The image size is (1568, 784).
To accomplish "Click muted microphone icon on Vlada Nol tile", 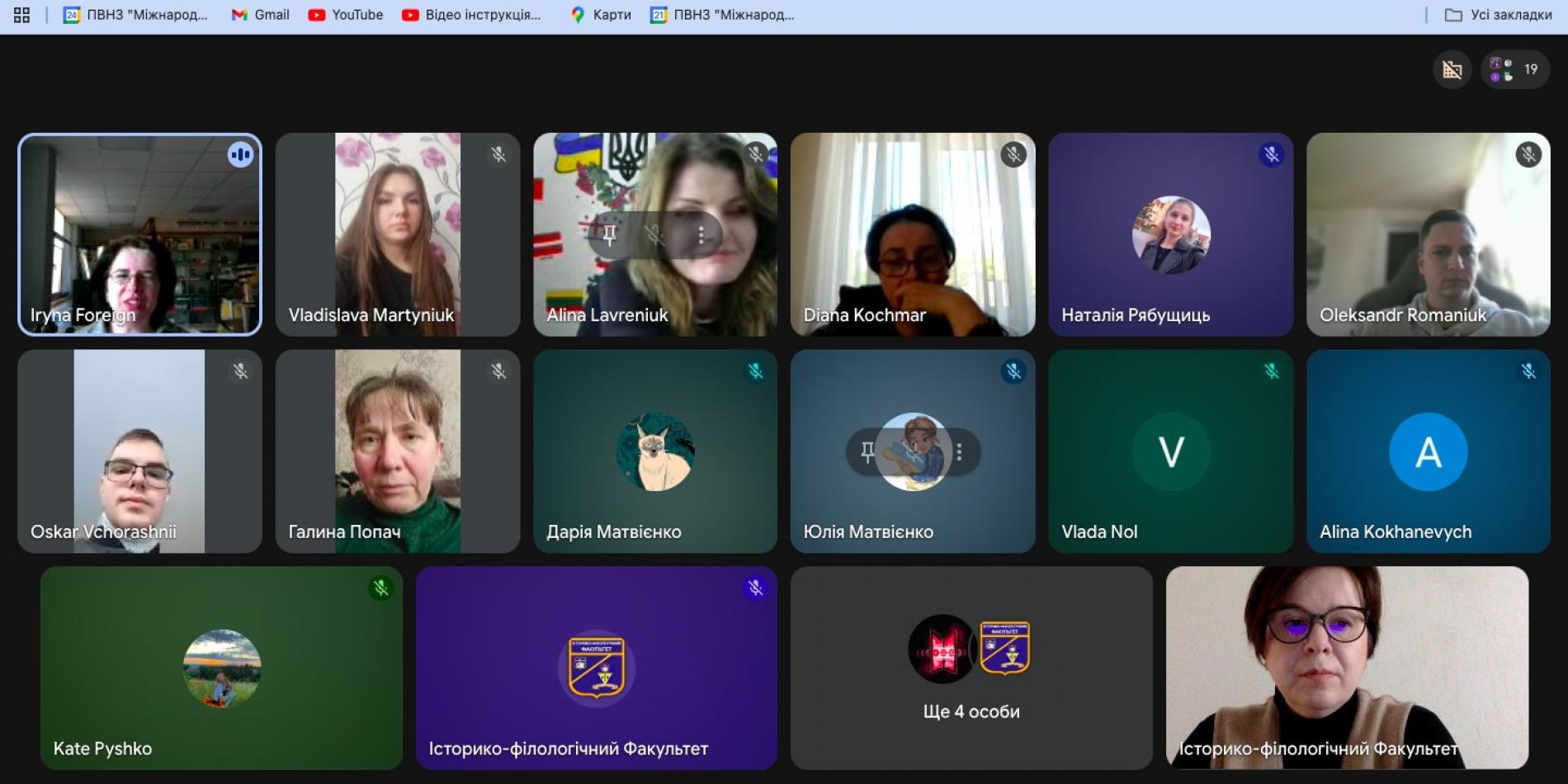I will pos(1271,371).
